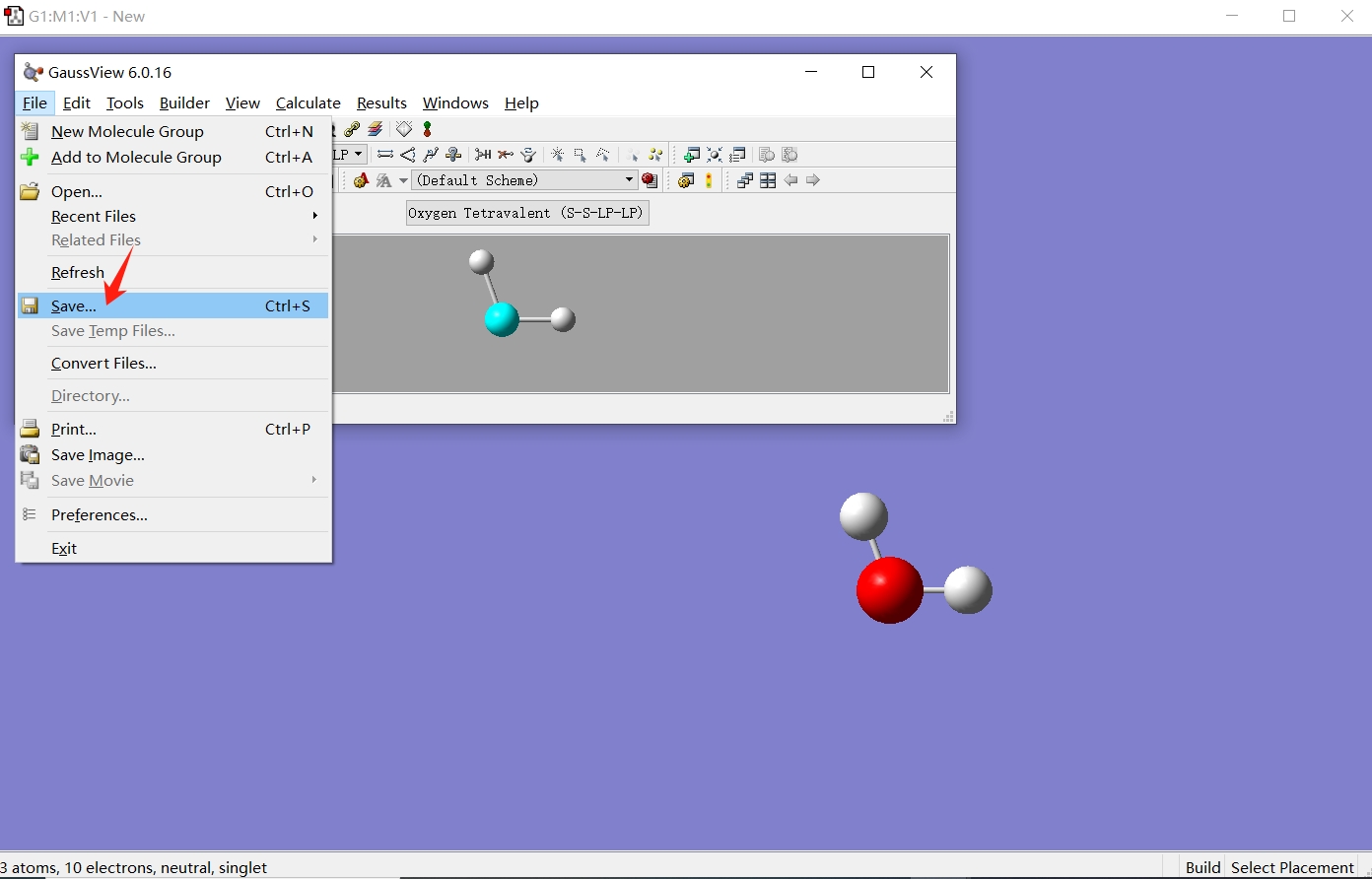This screenshot has width=1372, height=879.
Task: Select the Modify Bond tool
Action: [385, 155]
